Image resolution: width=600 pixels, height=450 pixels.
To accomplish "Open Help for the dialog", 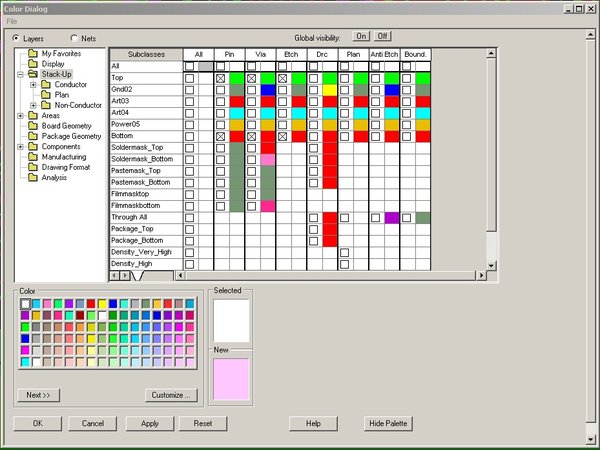I will (313, 424).
